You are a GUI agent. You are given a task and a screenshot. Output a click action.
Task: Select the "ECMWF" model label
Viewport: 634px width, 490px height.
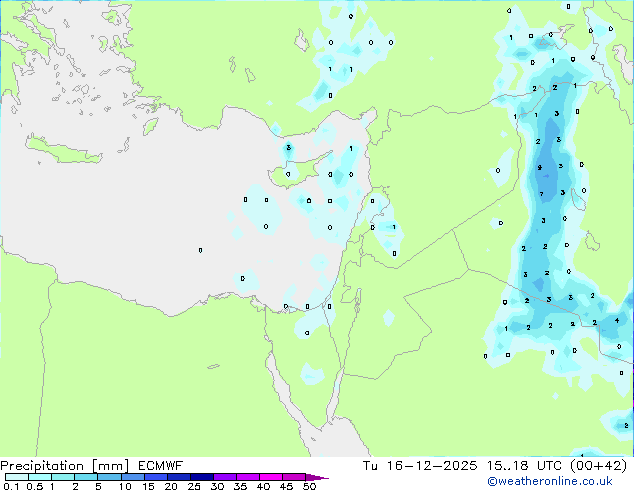161,466
